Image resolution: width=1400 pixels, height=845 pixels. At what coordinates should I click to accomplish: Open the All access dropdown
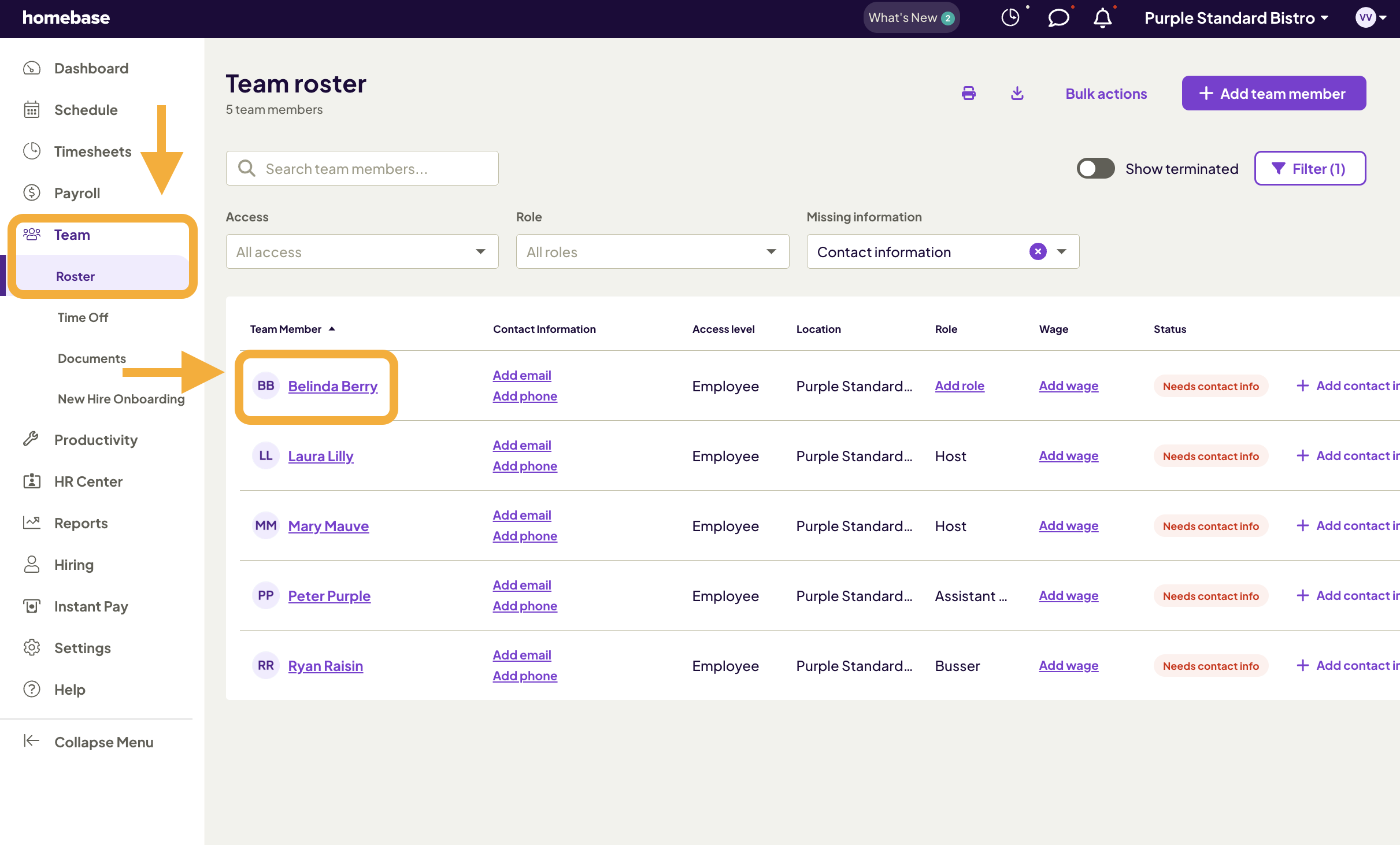pos(361,251)
